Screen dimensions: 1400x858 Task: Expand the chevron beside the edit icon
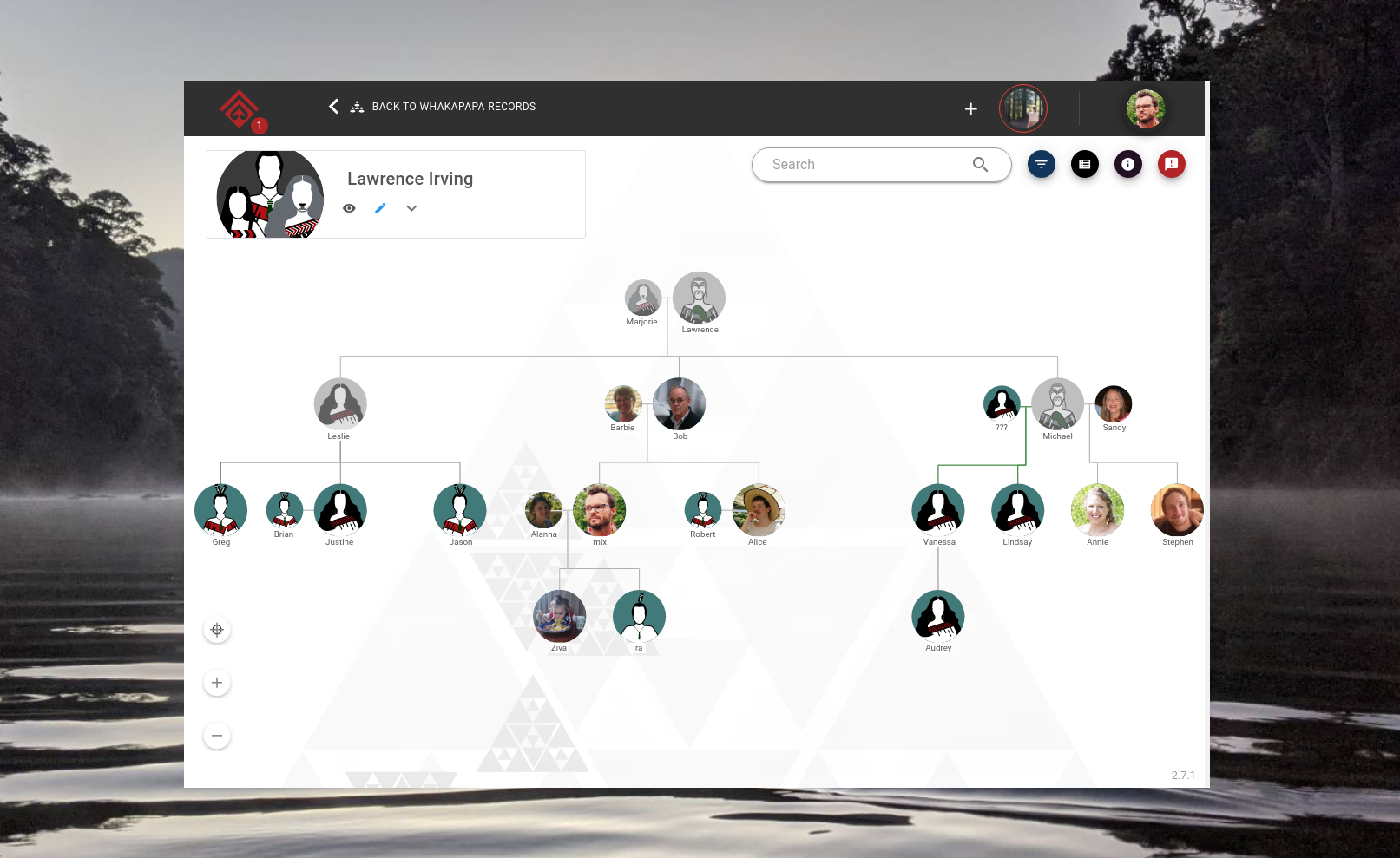tap(411, 208)
